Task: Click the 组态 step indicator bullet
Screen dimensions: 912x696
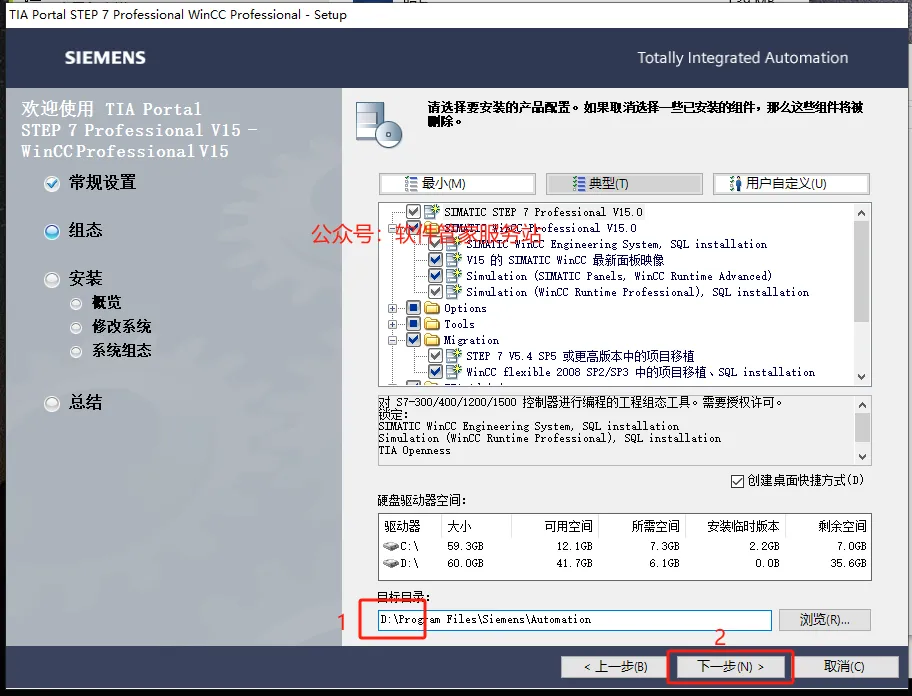Action: point(52,231)
